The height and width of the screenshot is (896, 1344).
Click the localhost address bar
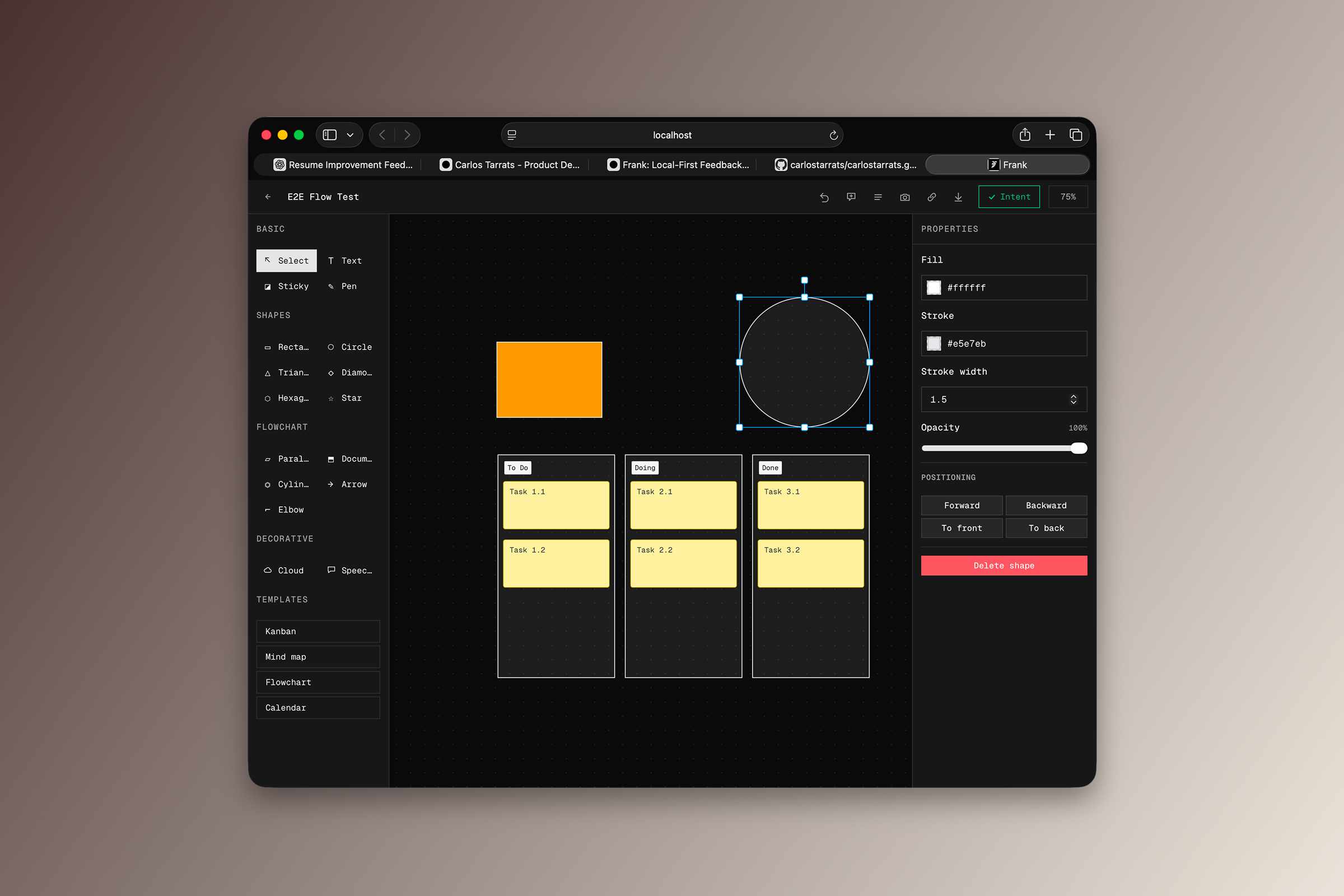pyautogui.click(x=672, y=135)
